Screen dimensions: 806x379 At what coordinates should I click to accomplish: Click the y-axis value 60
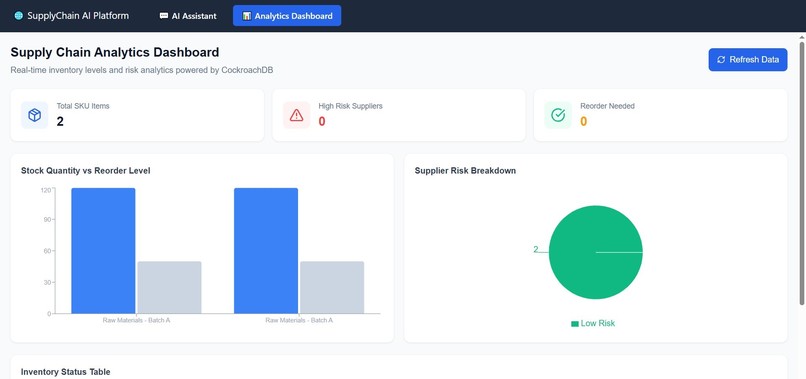47,251
